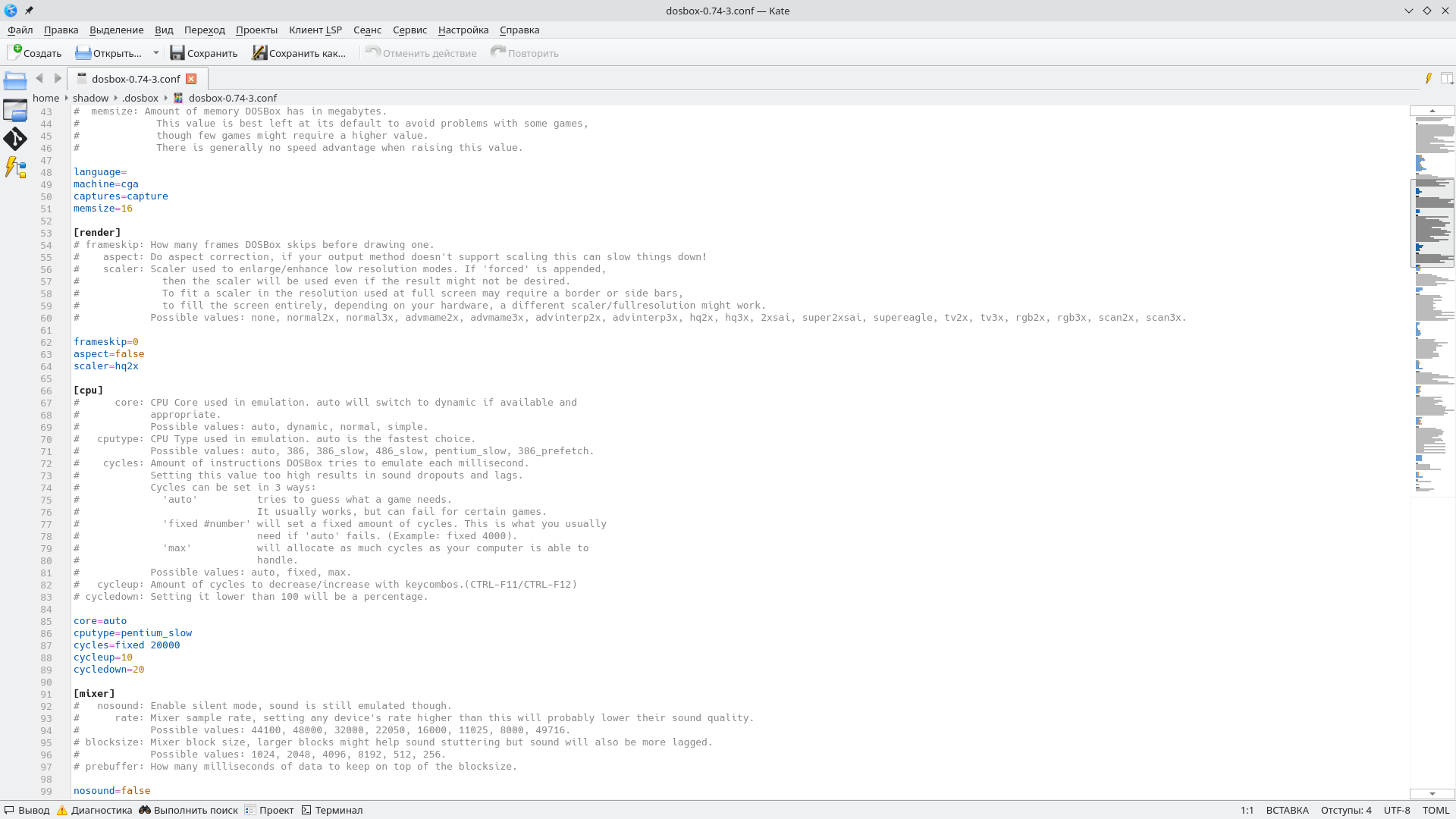1456x819 pixels.
Task: Go to next tab arrow
Action: click(x=58, y=78)
